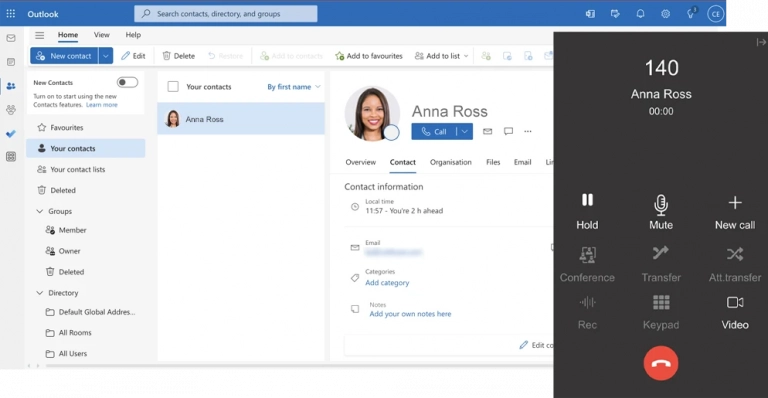The width and height of the screenshot is (768, 398).
Task: Switch to the Organisation tab
Action: (451, 162)
